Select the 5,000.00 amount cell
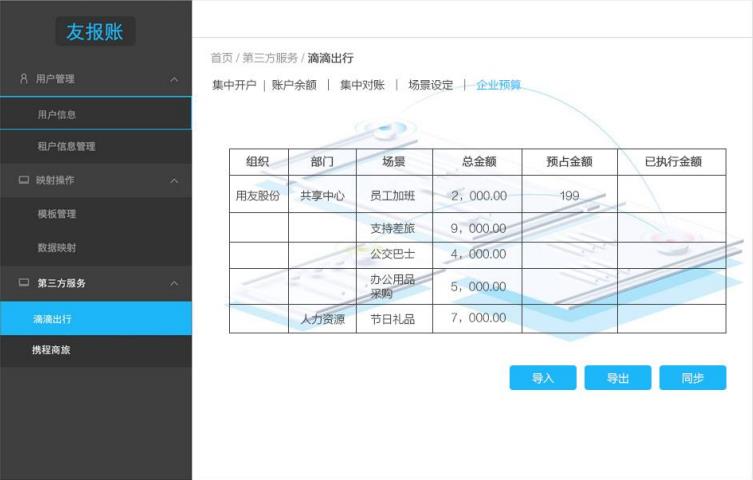This screenshot has height=480, width=753. (x=477, y=286)
